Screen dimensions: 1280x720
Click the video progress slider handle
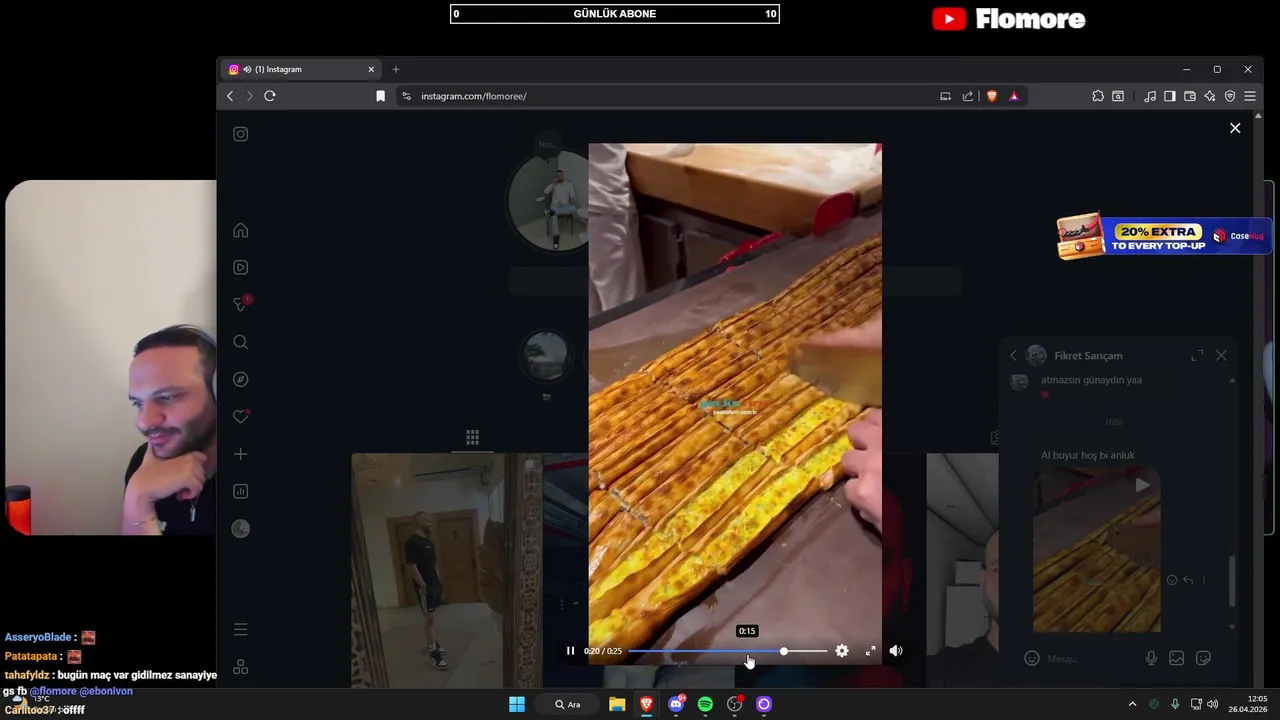point(783,651)
